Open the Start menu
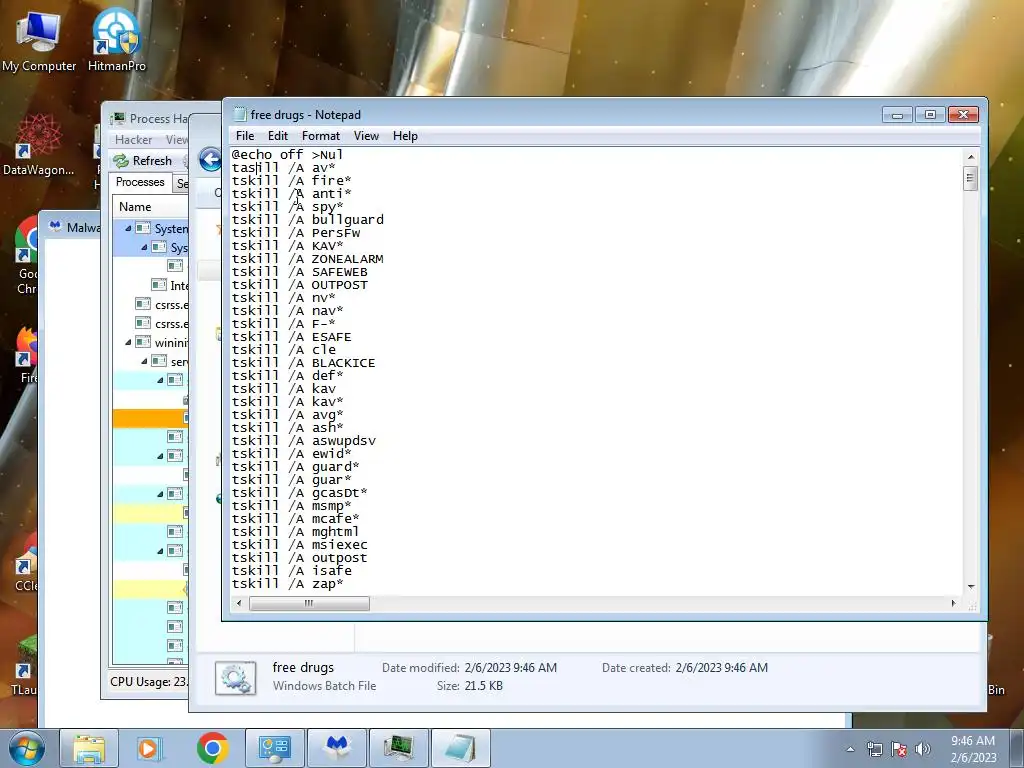Image resolution: width=1024 pixels, height=768 pixels. tap(27, 748)
